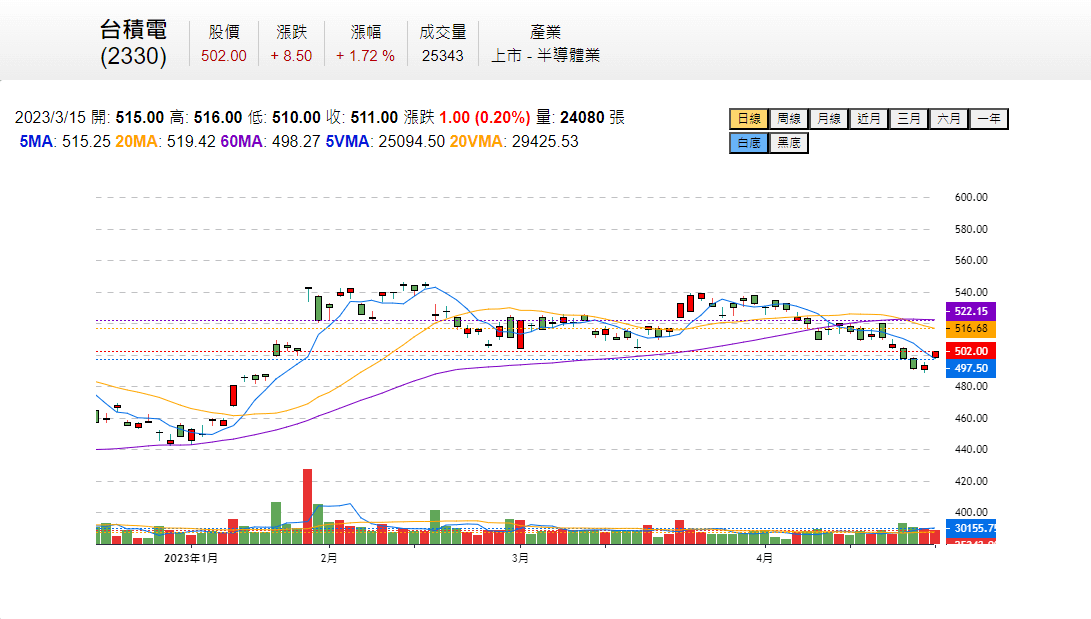Show the 三月 three-month range

pos(909,119)
